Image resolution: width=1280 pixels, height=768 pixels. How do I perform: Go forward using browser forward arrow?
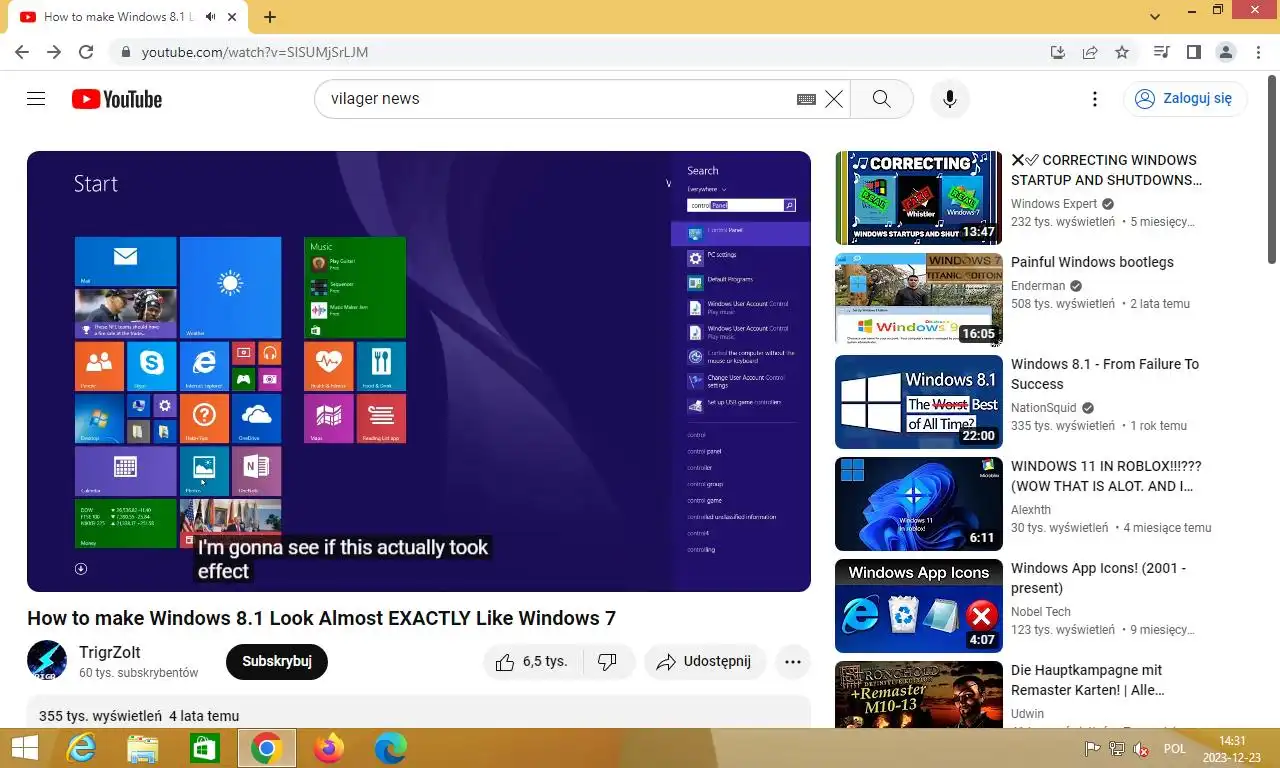click(54, 52)
